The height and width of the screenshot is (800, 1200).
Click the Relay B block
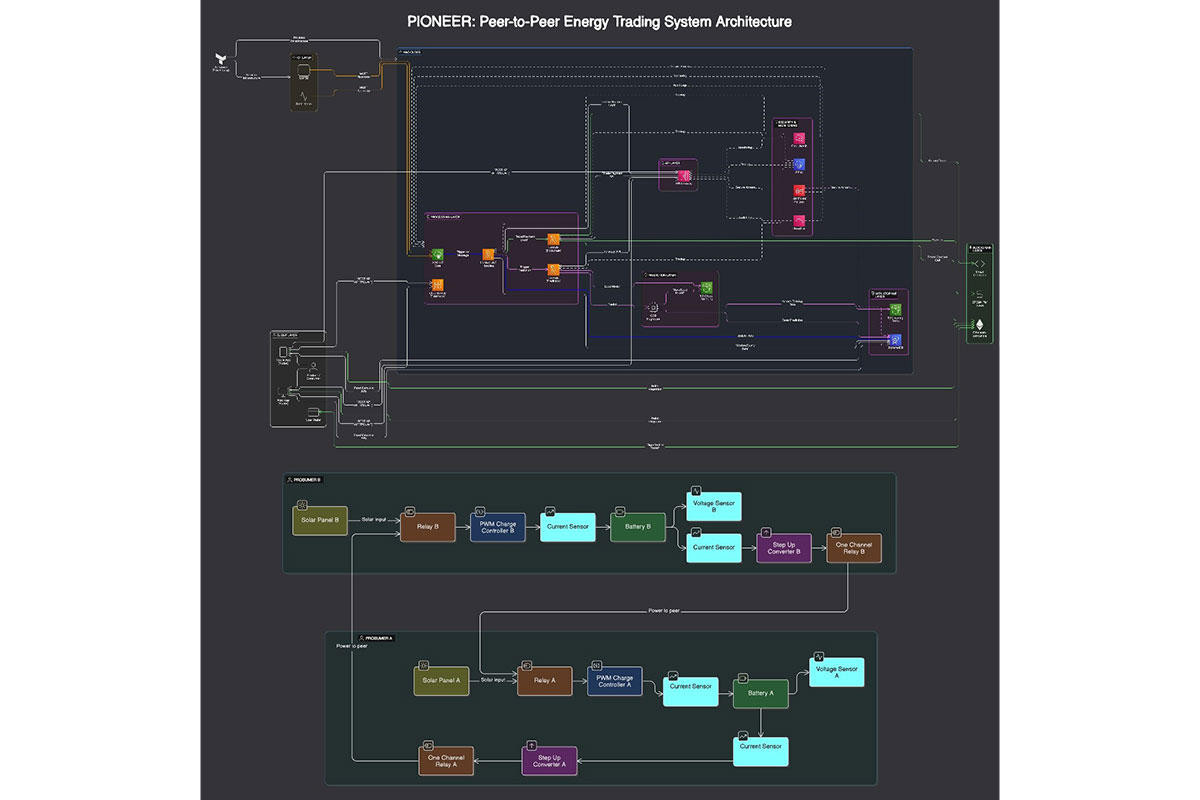(x=428, y=527)
